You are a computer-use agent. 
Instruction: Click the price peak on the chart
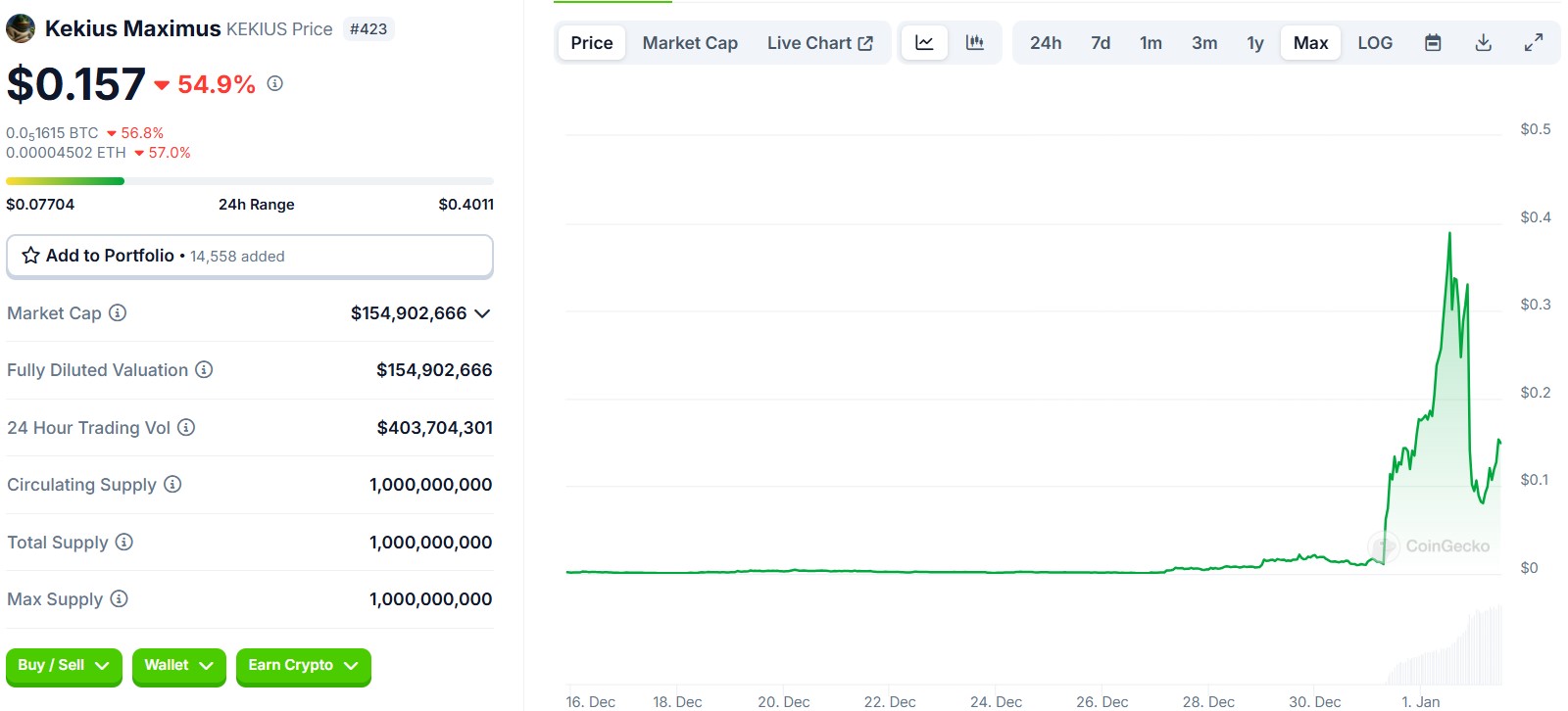point(1449,234)
